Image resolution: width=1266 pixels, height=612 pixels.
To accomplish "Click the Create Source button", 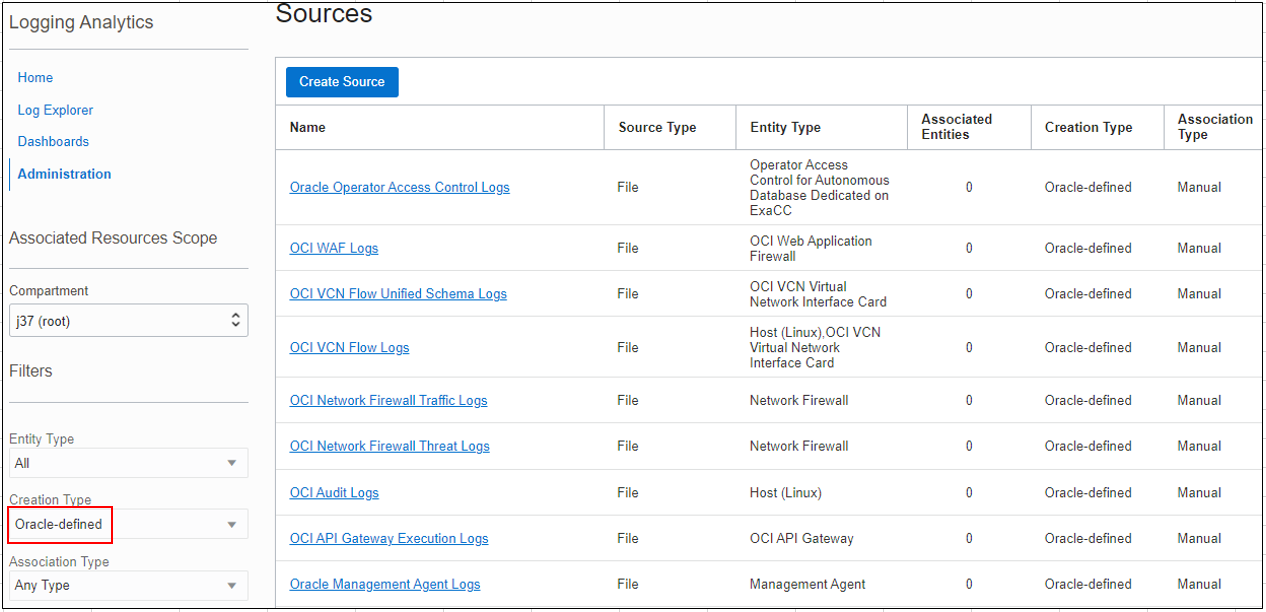I will [342, 82].
